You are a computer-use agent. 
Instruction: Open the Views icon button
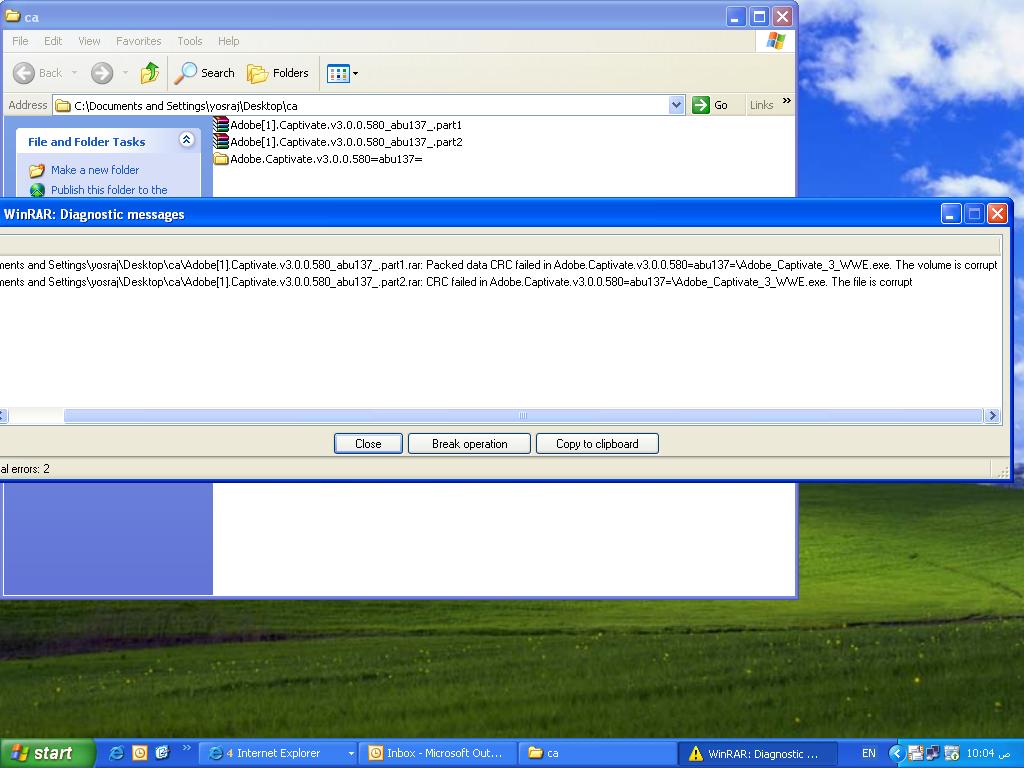point(338,73)
